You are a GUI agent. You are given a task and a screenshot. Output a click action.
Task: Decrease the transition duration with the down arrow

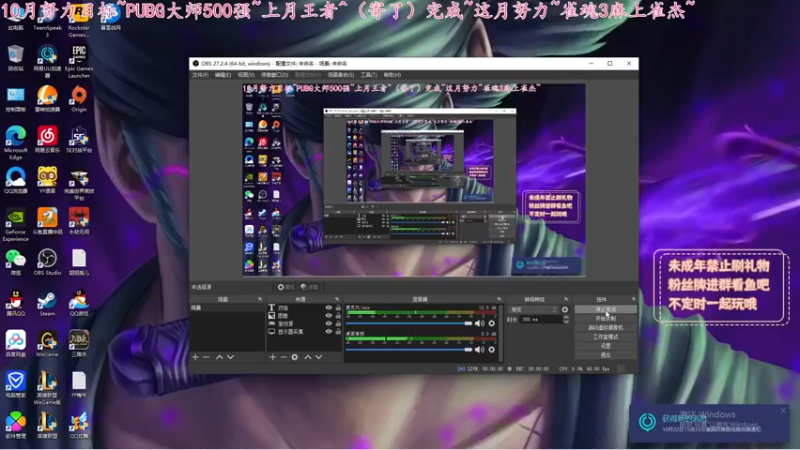click(x=565, y=321)
